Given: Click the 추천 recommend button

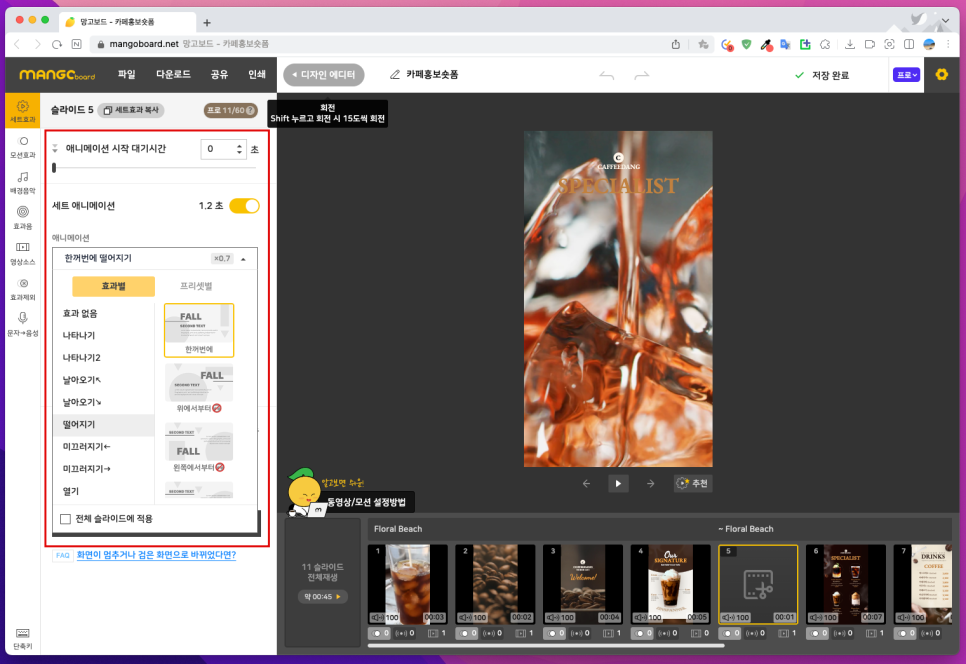Looking at the screenshot, I should point(692,484).
